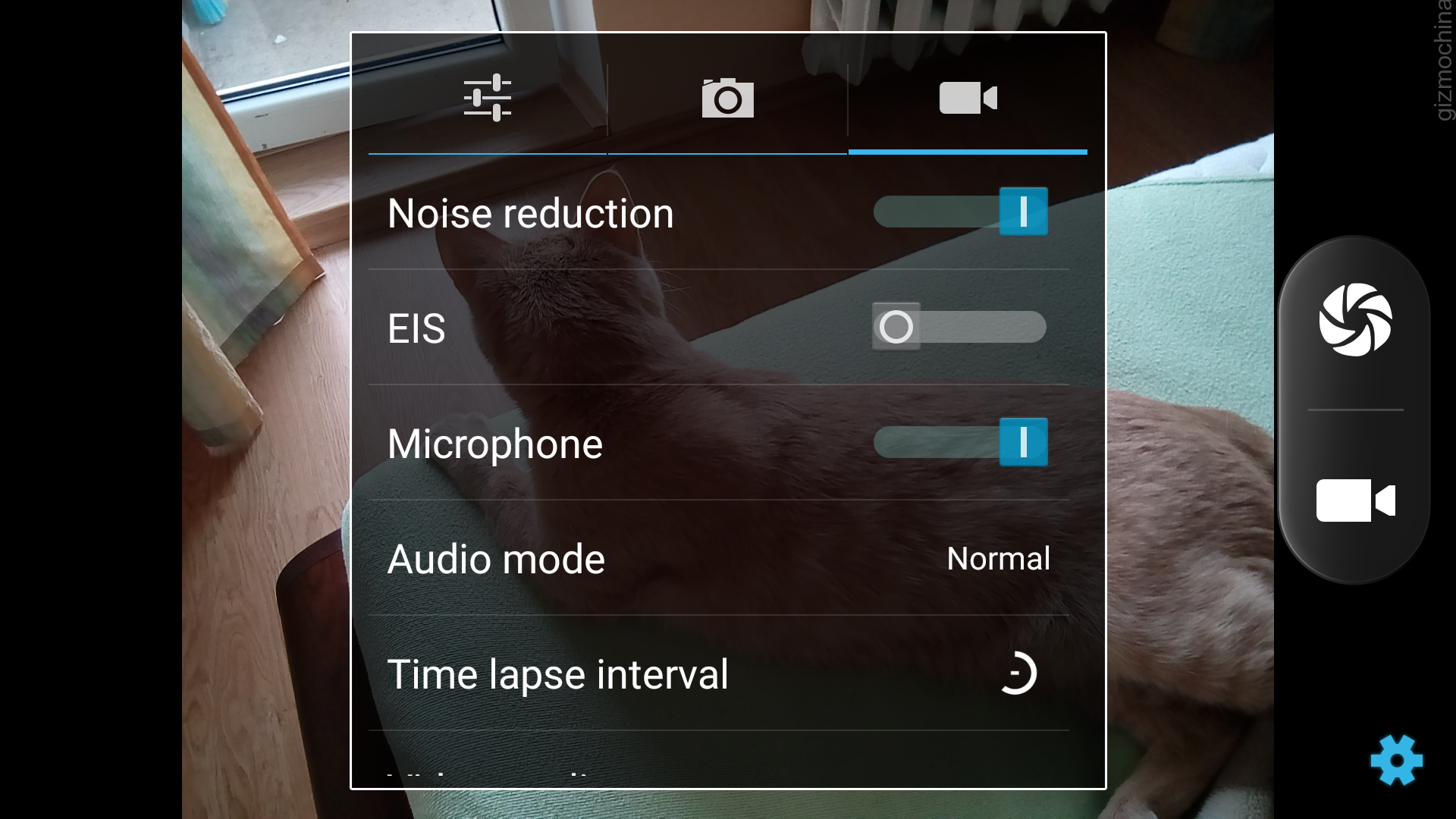
Task: Switch to the photo camera settings tab
Action: pyautogui.click(x=727, y=98)
